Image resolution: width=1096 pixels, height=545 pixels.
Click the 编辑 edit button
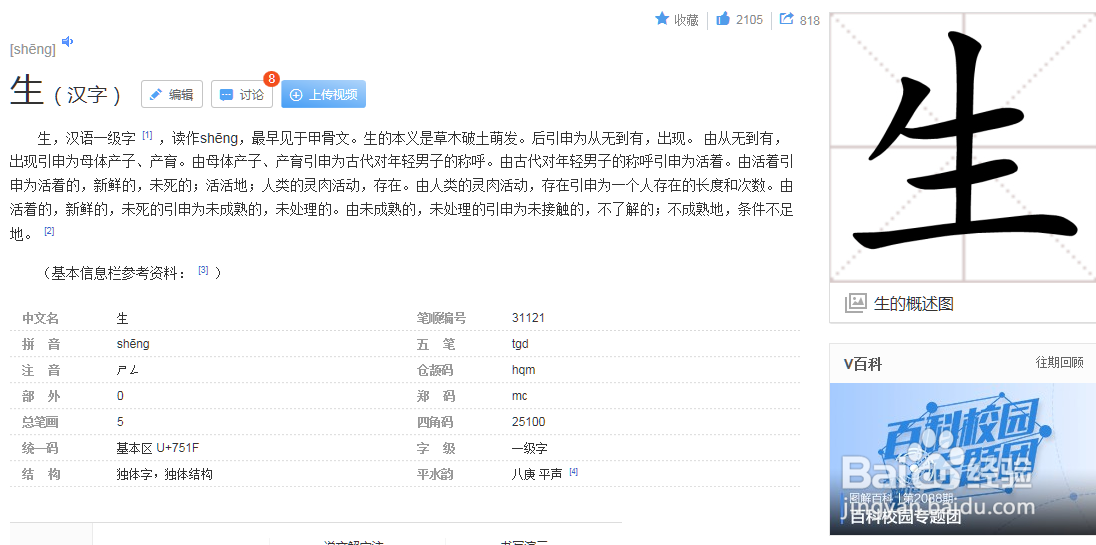pos(172,94)
